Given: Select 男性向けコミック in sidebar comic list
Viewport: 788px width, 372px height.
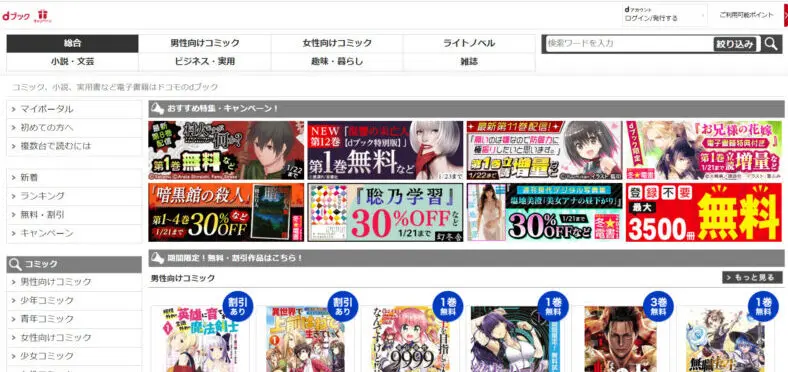Looking at the screenshot, I should tap(74, 282).
